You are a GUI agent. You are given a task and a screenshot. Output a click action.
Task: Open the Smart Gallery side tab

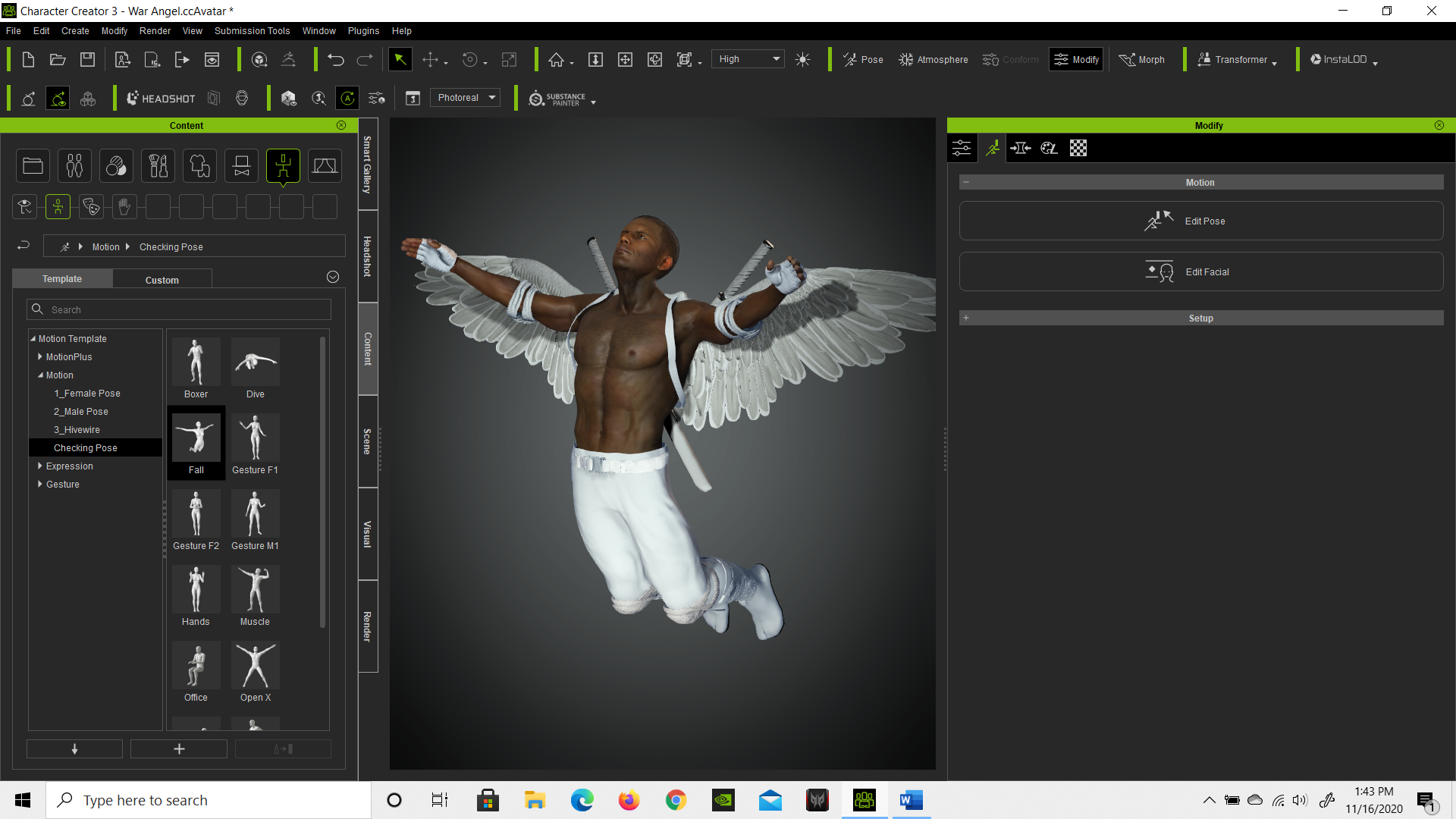[x=368, y=165]
